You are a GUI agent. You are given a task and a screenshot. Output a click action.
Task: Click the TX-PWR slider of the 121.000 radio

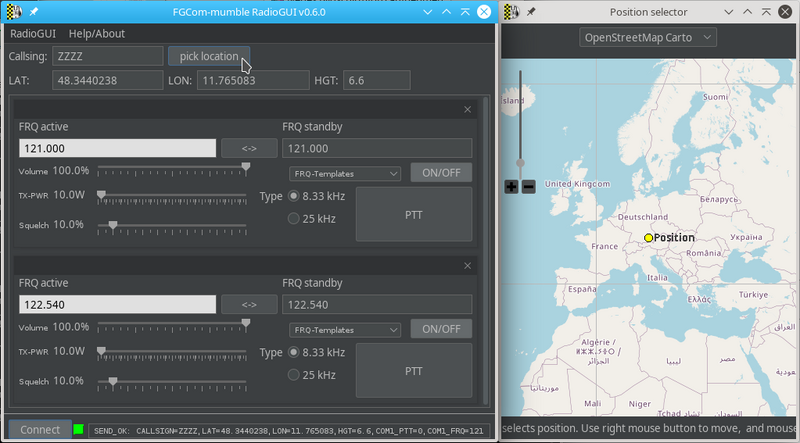[x=172, y=198]
